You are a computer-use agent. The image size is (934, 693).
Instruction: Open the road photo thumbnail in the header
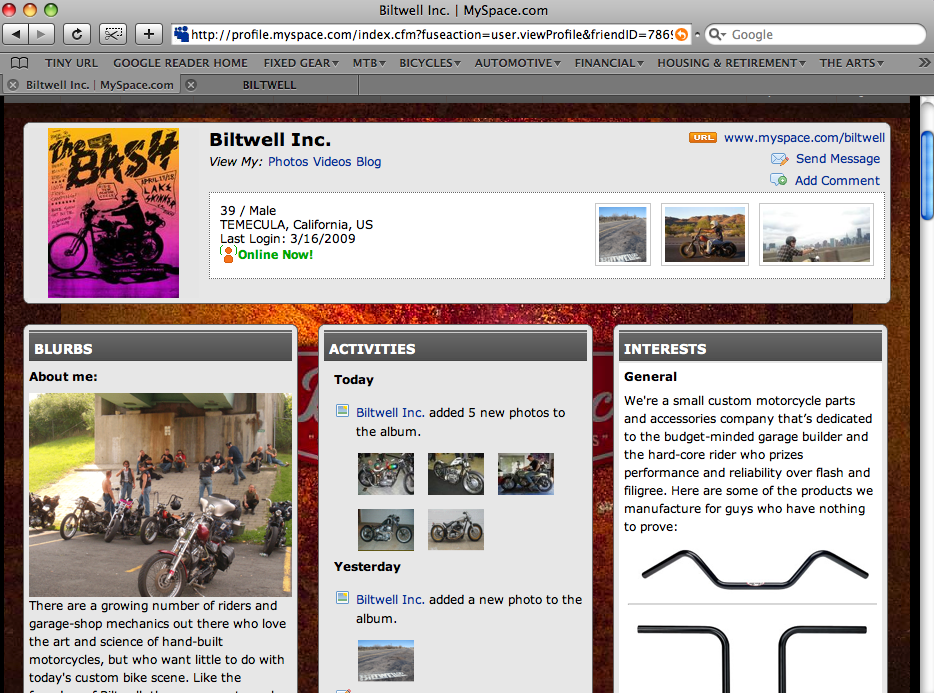[x=622, y=234]
